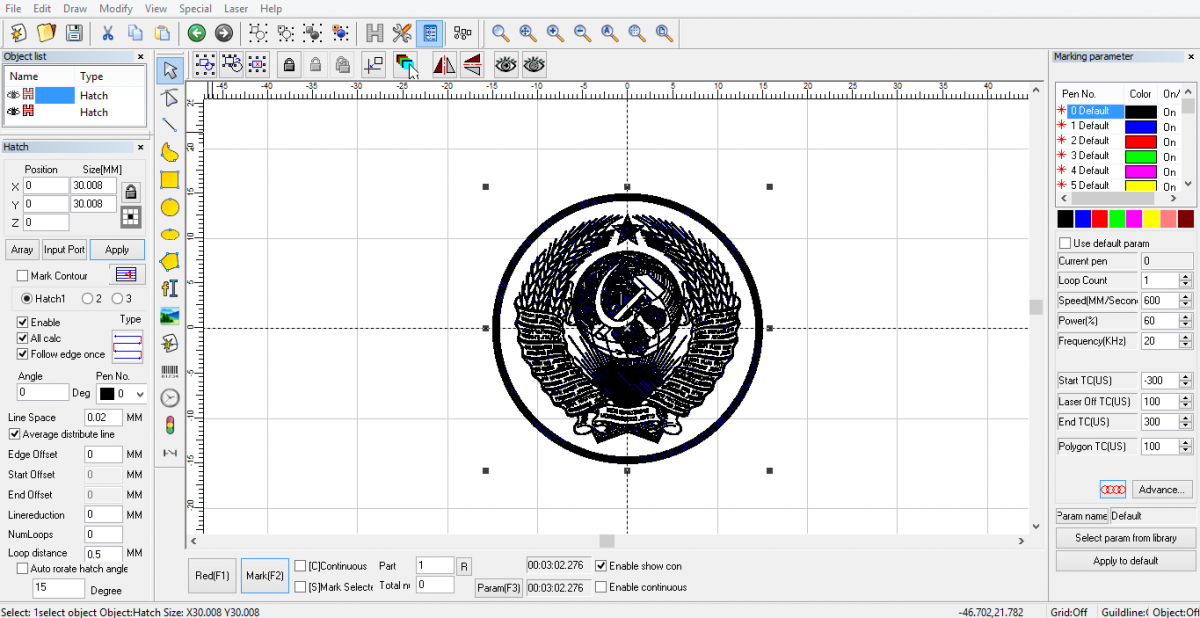
Task: Toggle Follow edge once checkbox
Action: (x=23, y=354)
